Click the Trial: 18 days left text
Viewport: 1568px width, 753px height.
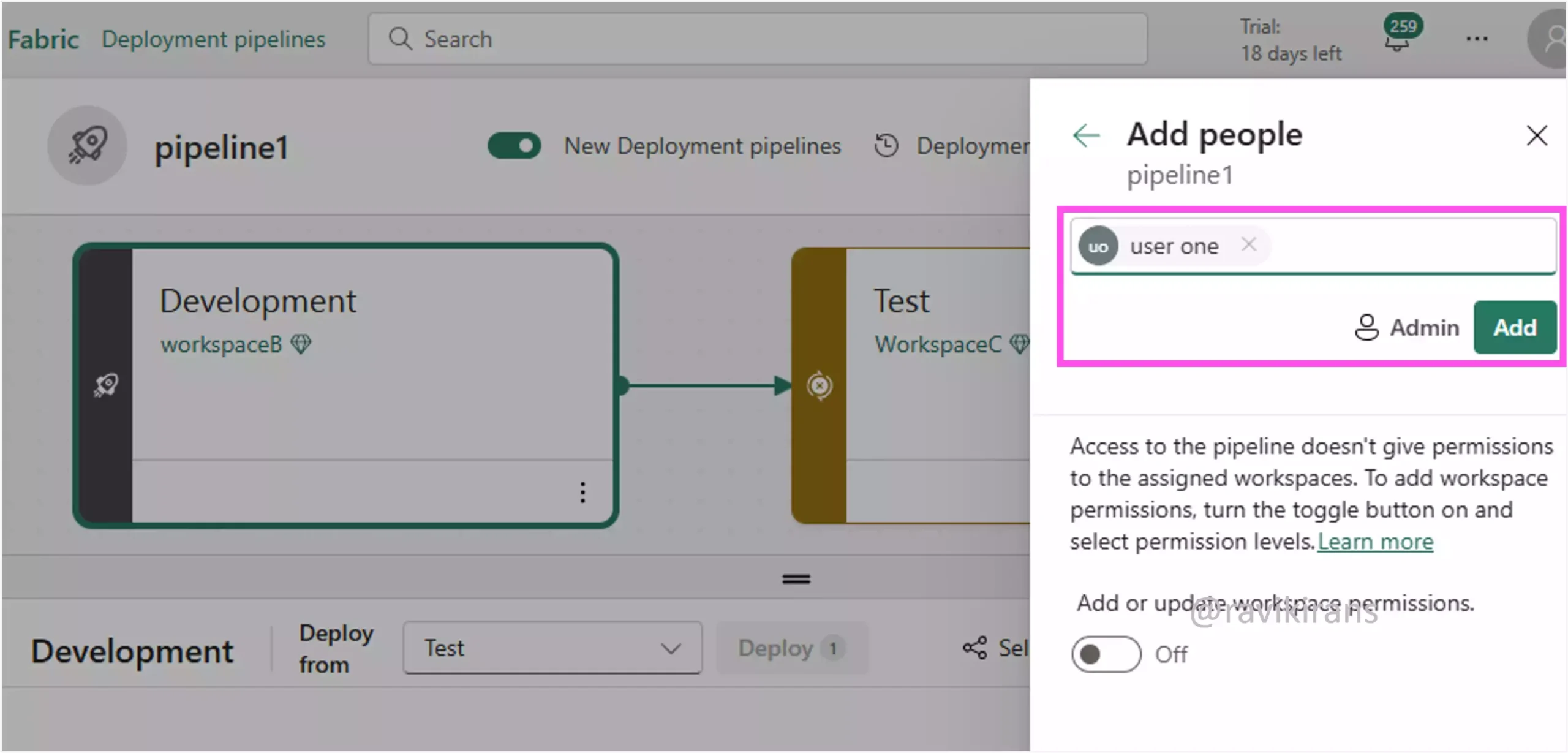[1291, 40]
